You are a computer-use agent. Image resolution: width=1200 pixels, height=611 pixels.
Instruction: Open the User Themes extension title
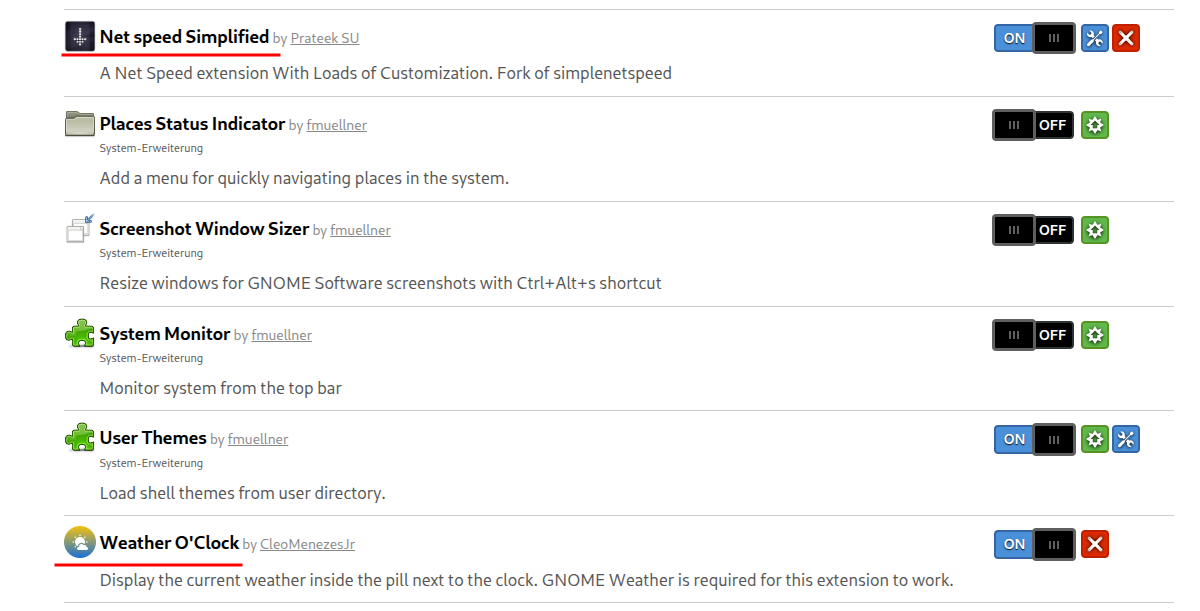click(x=153, y=438)
